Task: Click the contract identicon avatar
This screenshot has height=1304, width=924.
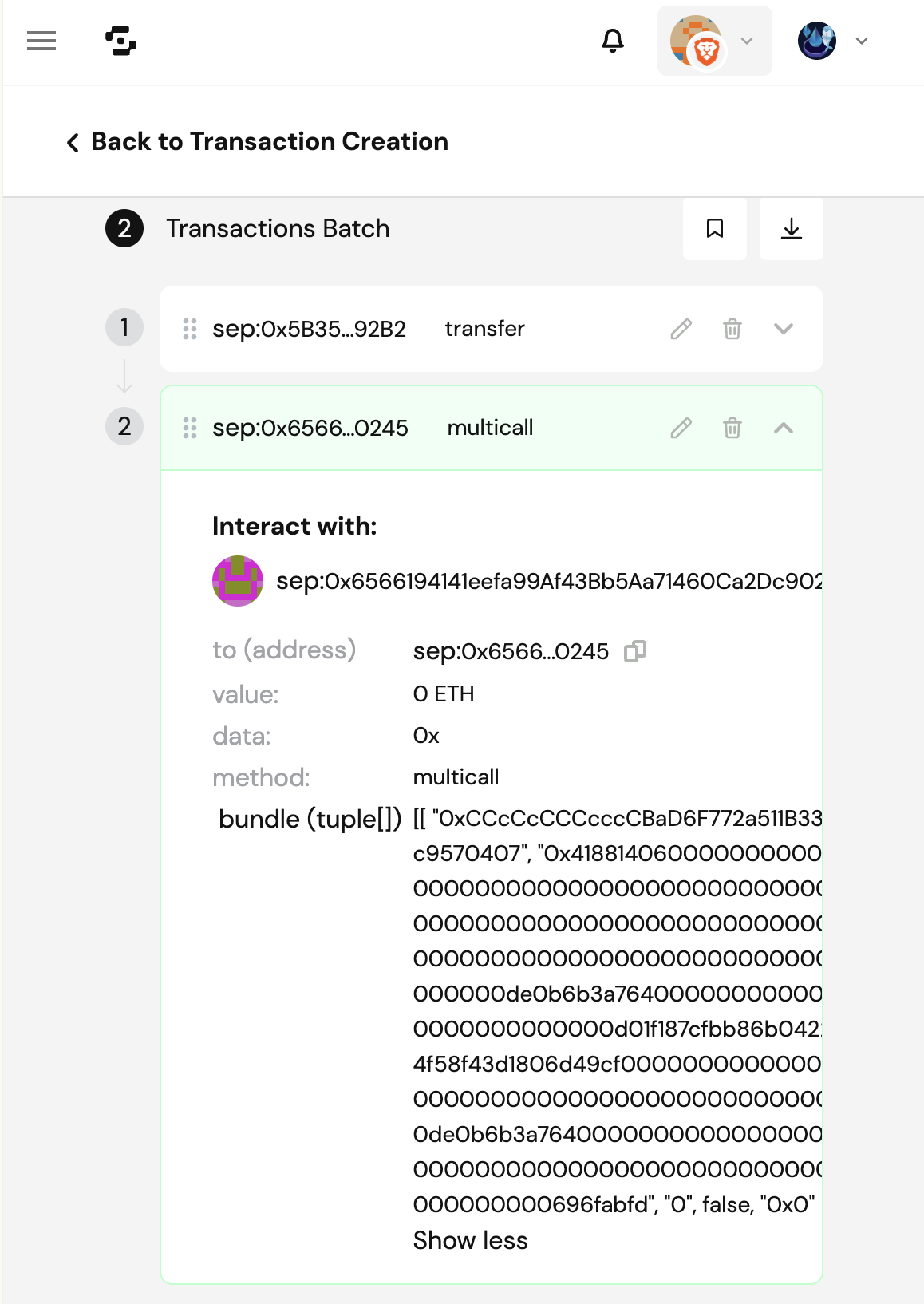Action: (238, 581)
